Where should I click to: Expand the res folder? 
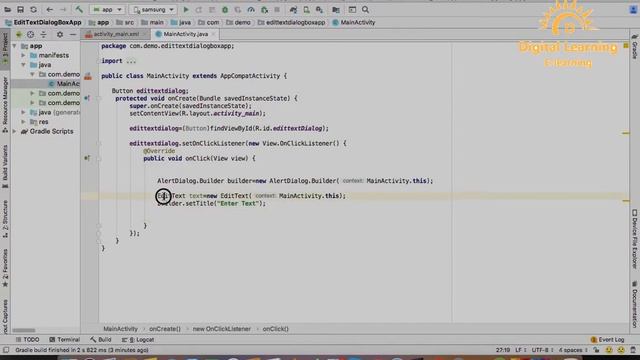coord(24,122)
